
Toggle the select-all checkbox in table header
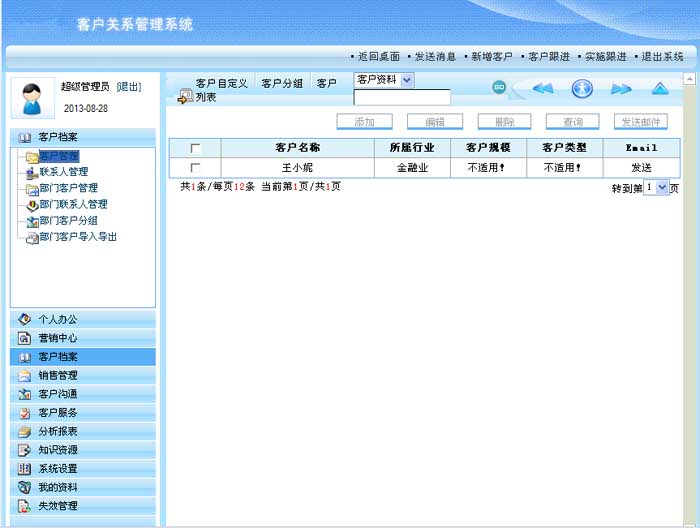(195, 148)
